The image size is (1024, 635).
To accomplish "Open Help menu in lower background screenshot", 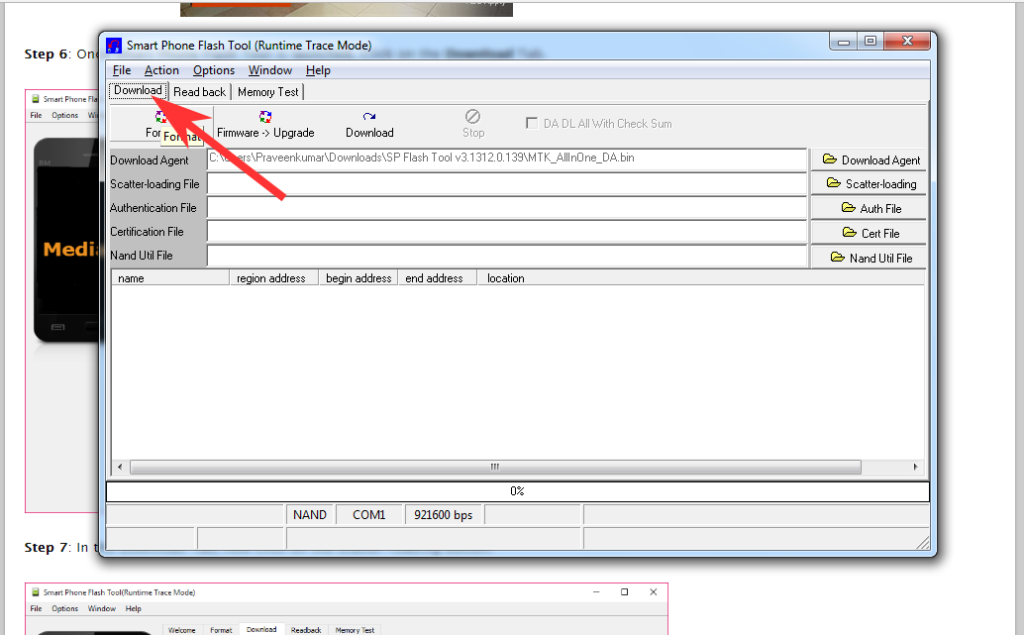I will coord(133,609).
